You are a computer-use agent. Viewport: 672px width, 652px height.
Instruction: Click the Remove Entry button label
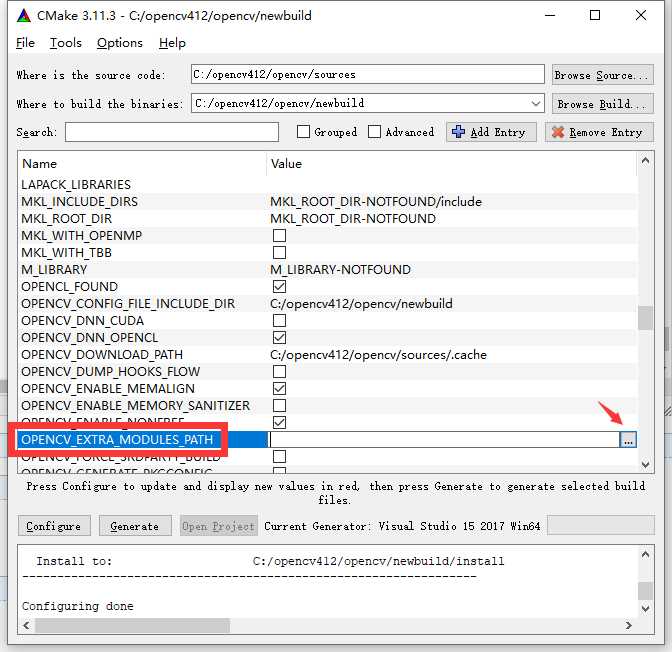(x=606, y=132)
